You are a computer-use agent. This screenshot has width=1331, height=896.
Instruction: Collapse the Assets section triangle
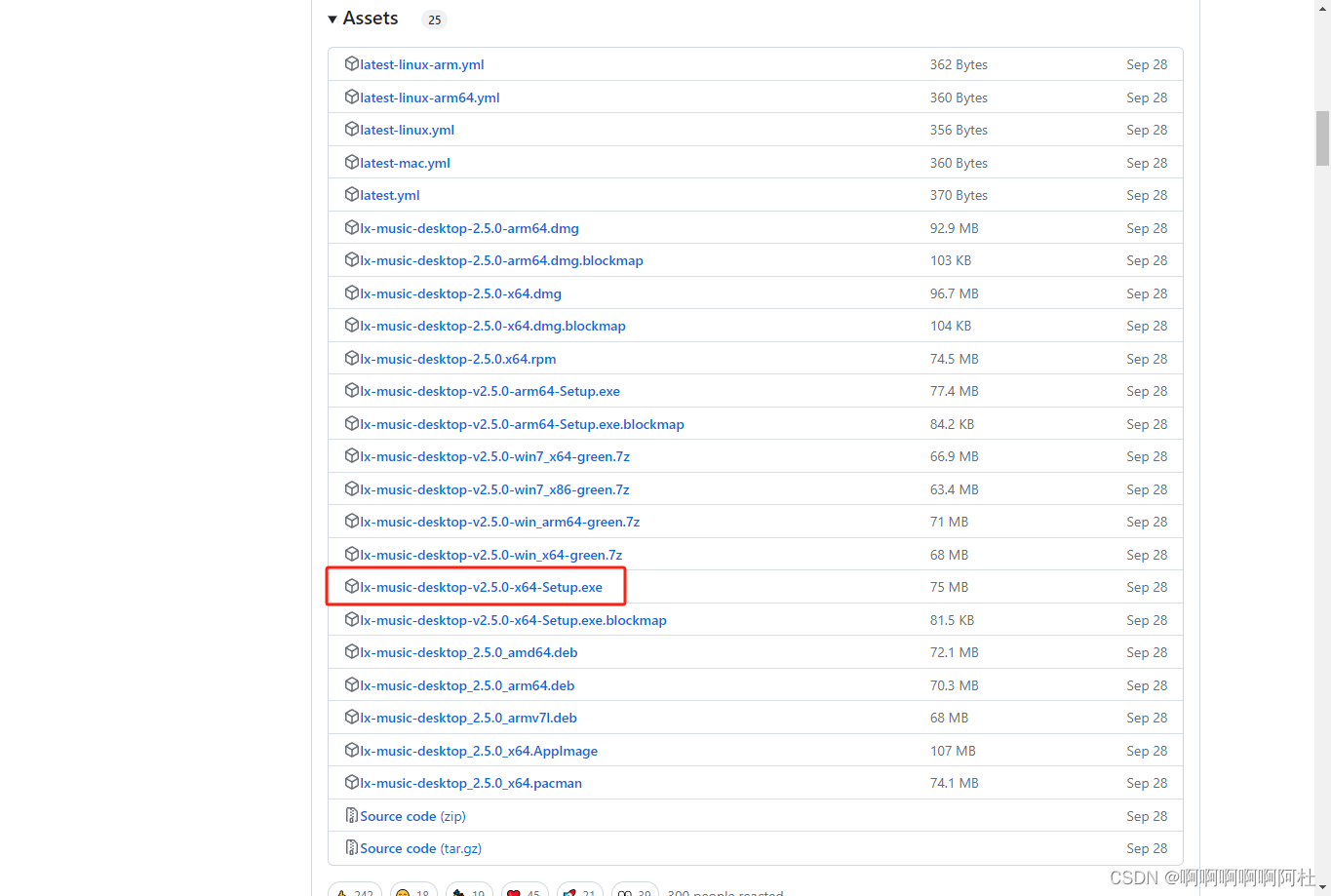333,19
